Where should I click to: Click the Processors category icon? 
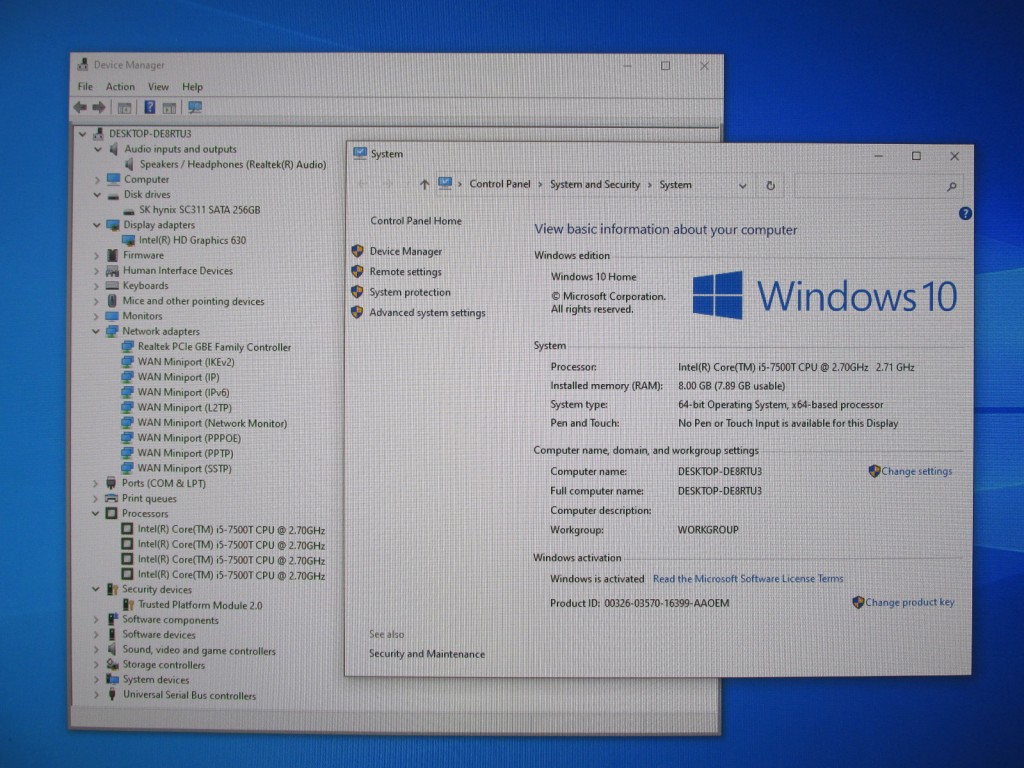coord(111,513)
